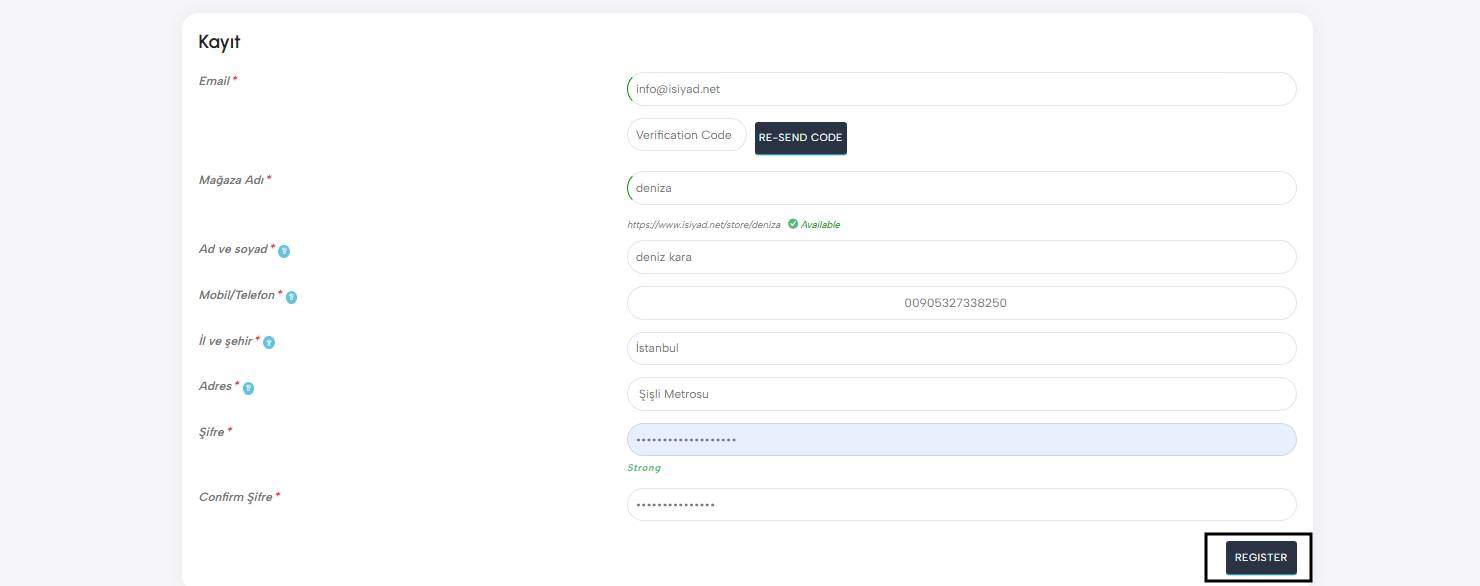Screen dimensions: 1480x586
Task: Select the address field with Şişli Metrosu
Action: pos(961,394)
